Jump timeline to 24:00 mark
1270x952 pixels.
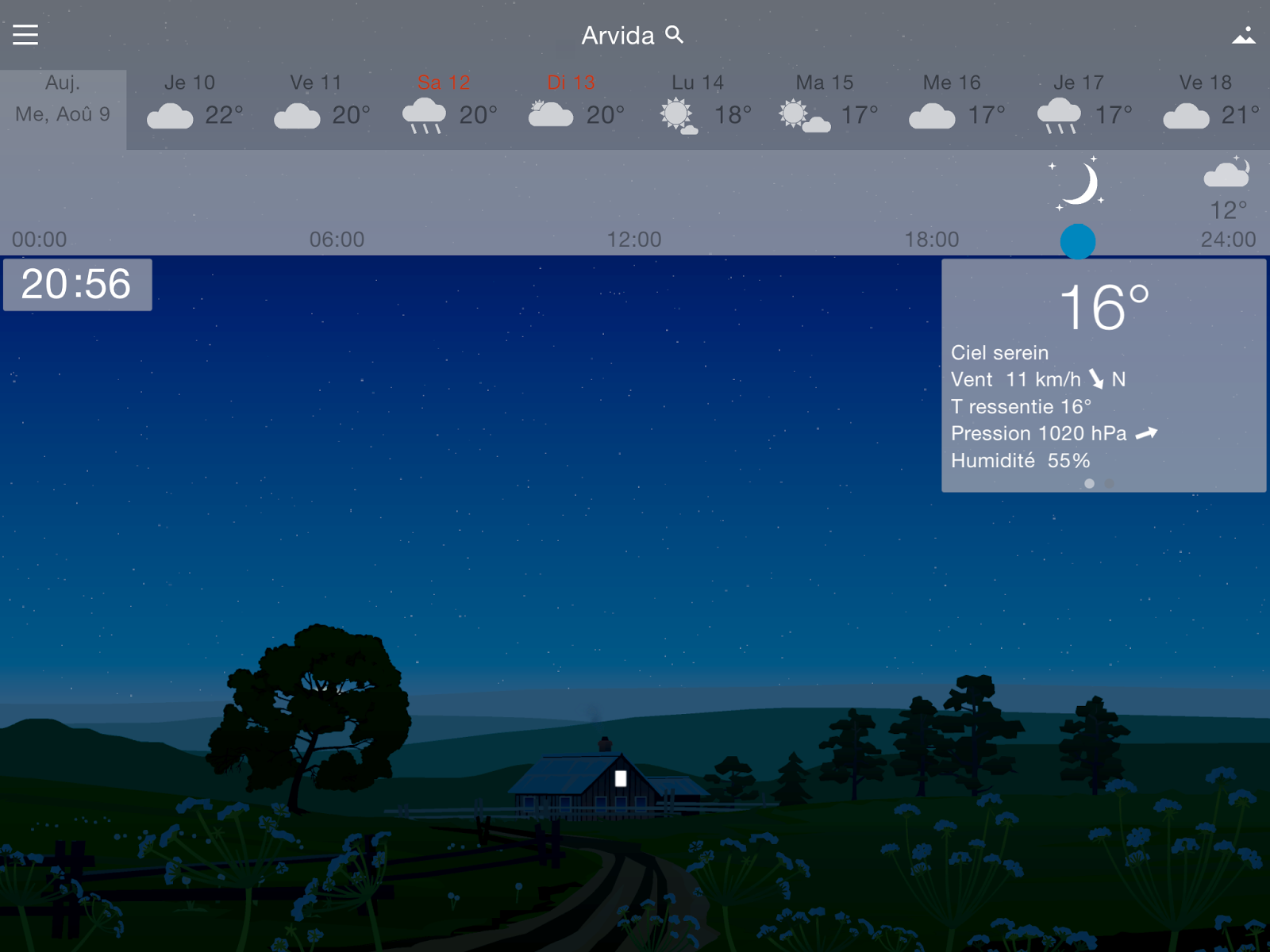click(1228, 240)
